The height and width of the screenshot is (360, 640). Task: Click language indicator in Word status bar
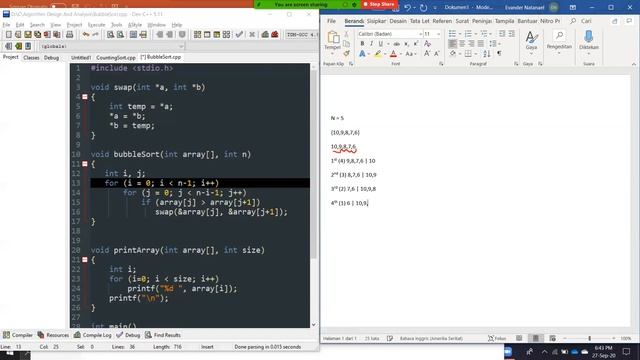(x=431, y=338)
